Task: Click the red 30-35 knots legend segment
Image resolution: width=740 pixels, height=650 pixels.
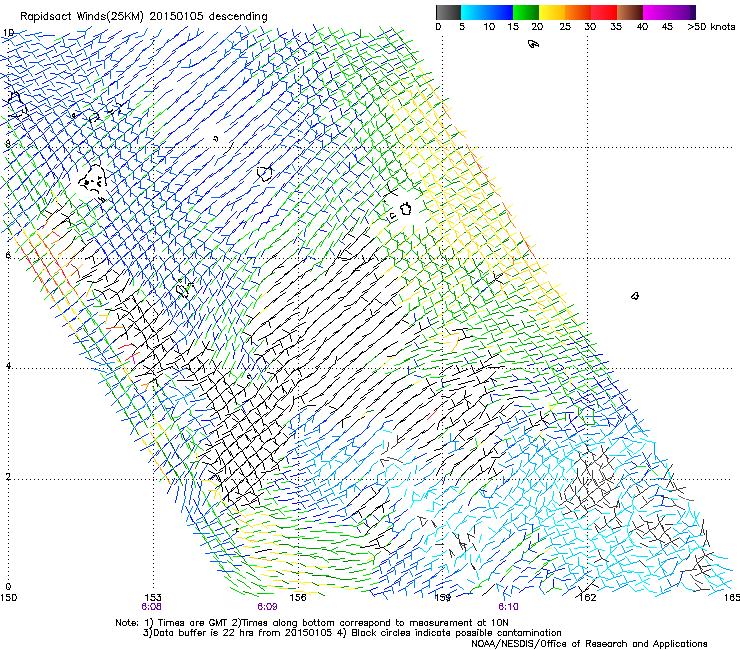Action: (604, 12)
